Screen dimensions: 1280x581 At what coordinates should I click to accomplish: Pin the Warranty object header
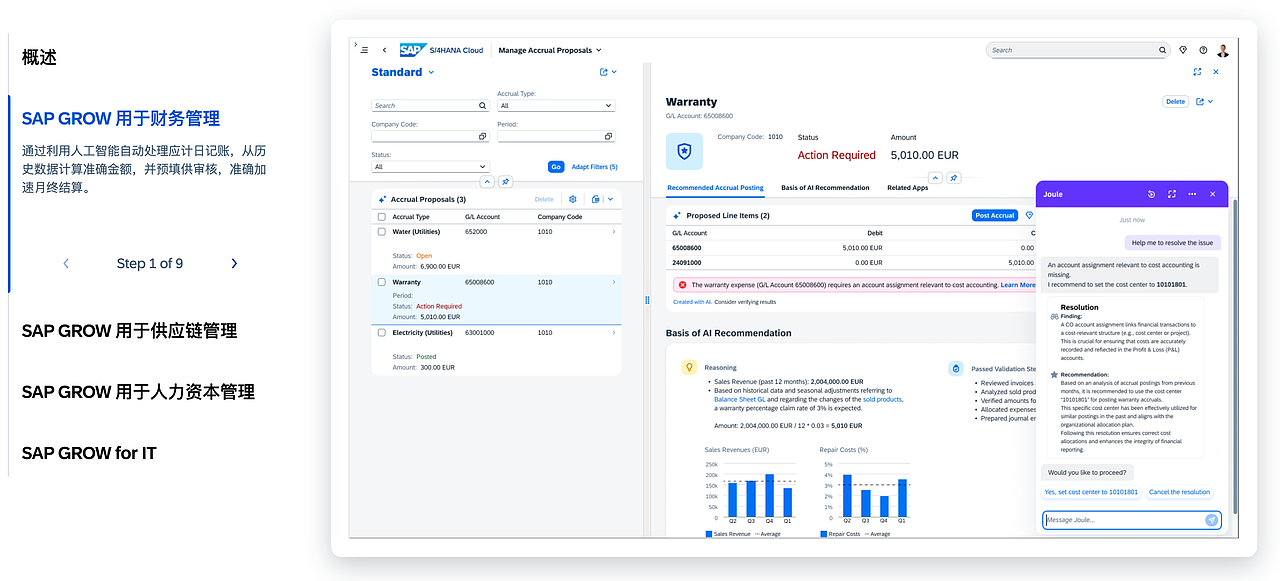tap(954, 178)
